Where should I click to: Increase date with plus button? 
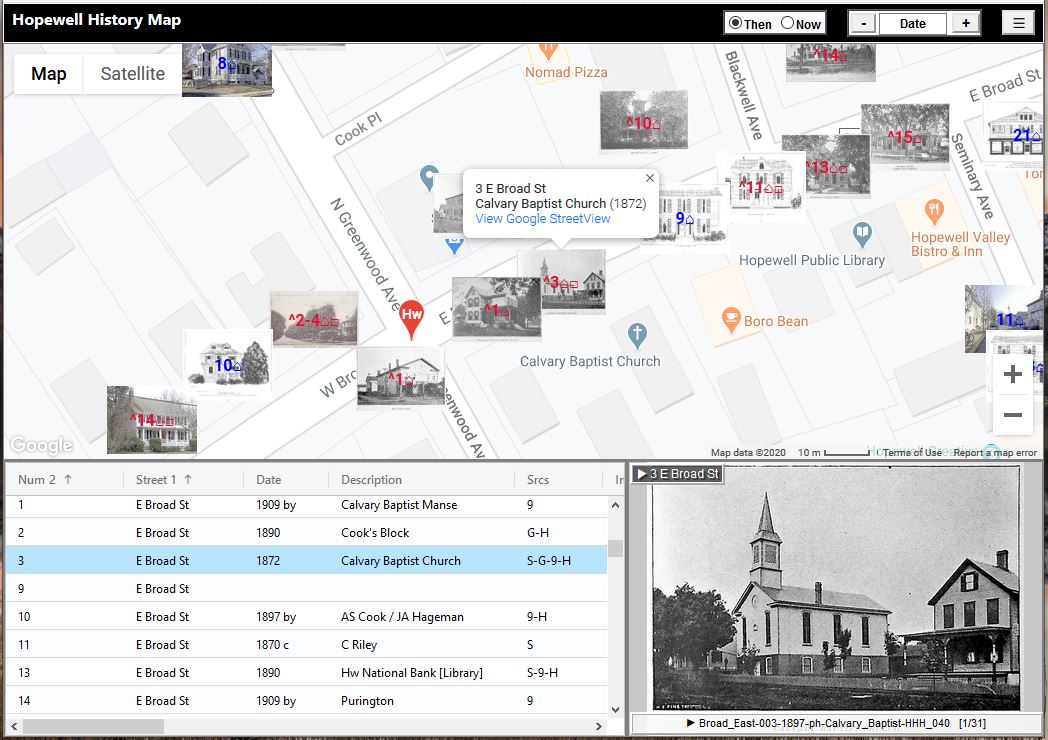tap(965, 24)
